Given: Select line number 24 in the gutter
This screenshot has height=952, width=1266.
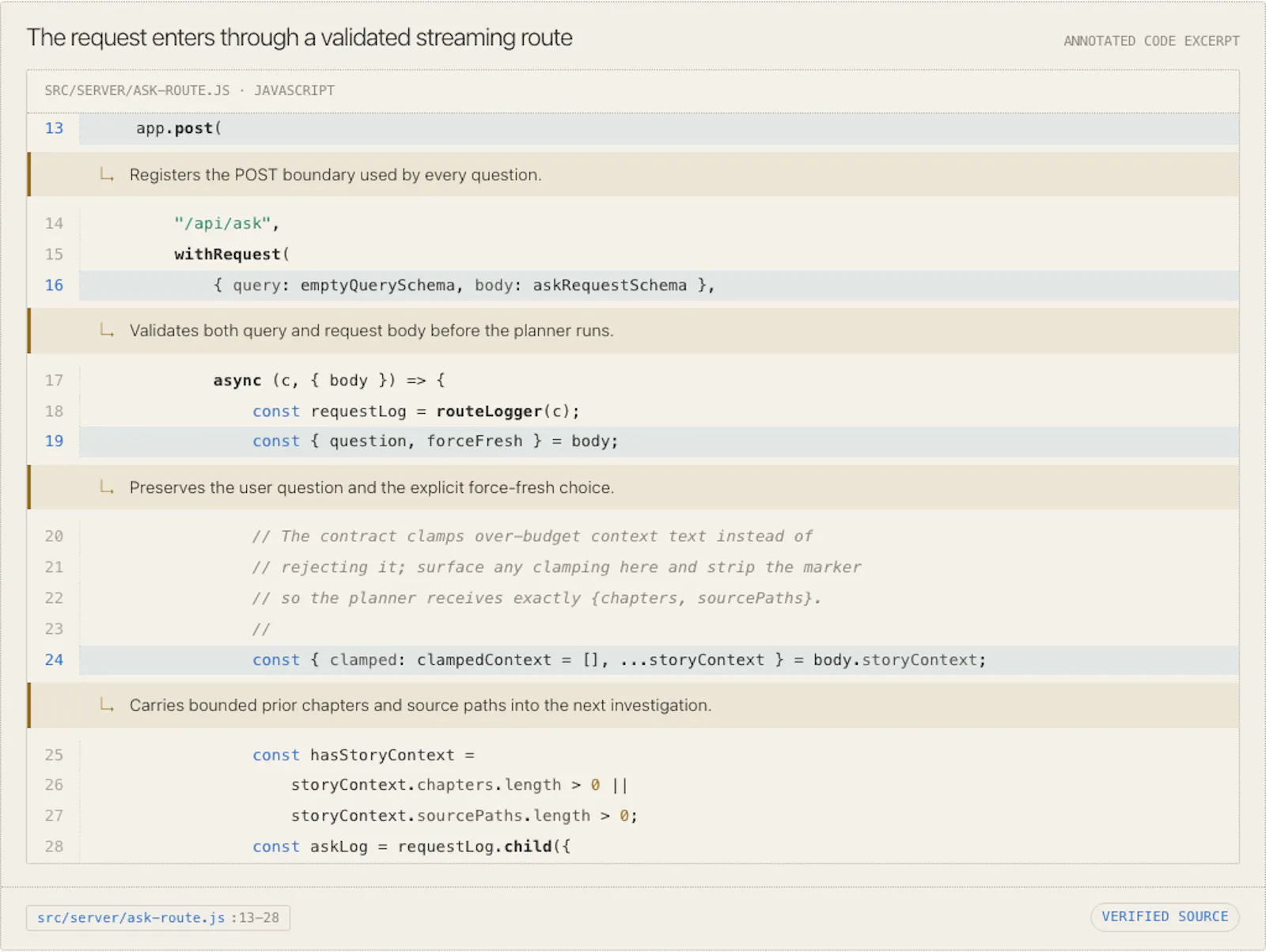Looking at the screenshot, I should (54, 659).
